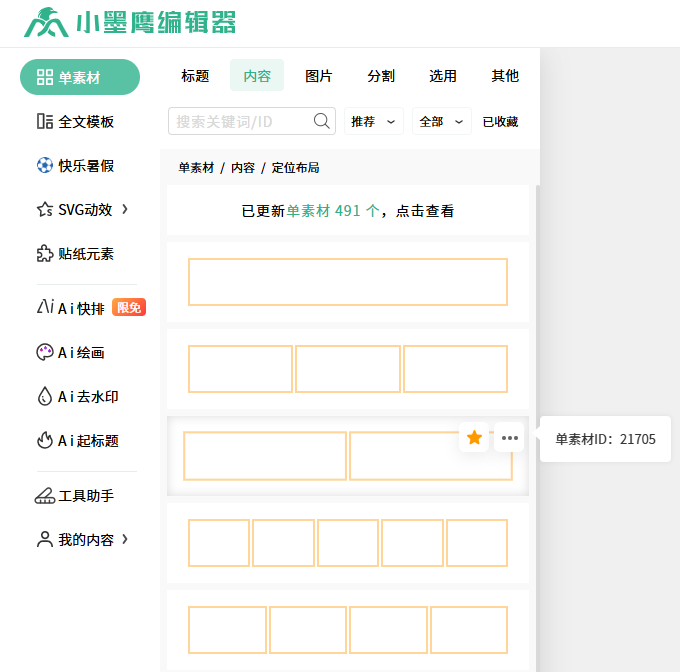
Task: Click the Ai起标题 flame icon
Action: click(45, 440)
